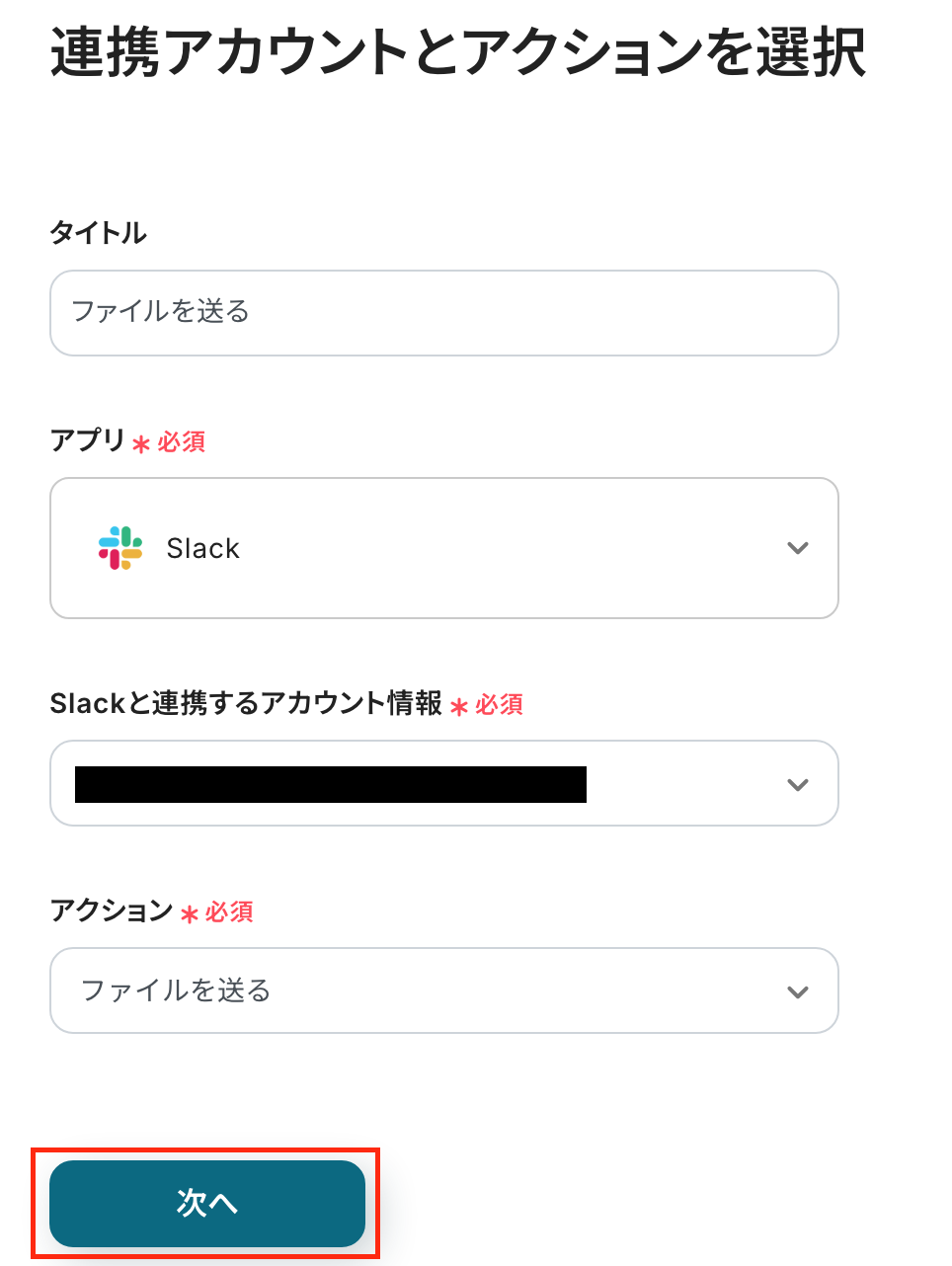The width and height of the screenshot is (952, 1266).
Task: Click the 必須 marker next to アプリ
Action: tap(182, 441)
